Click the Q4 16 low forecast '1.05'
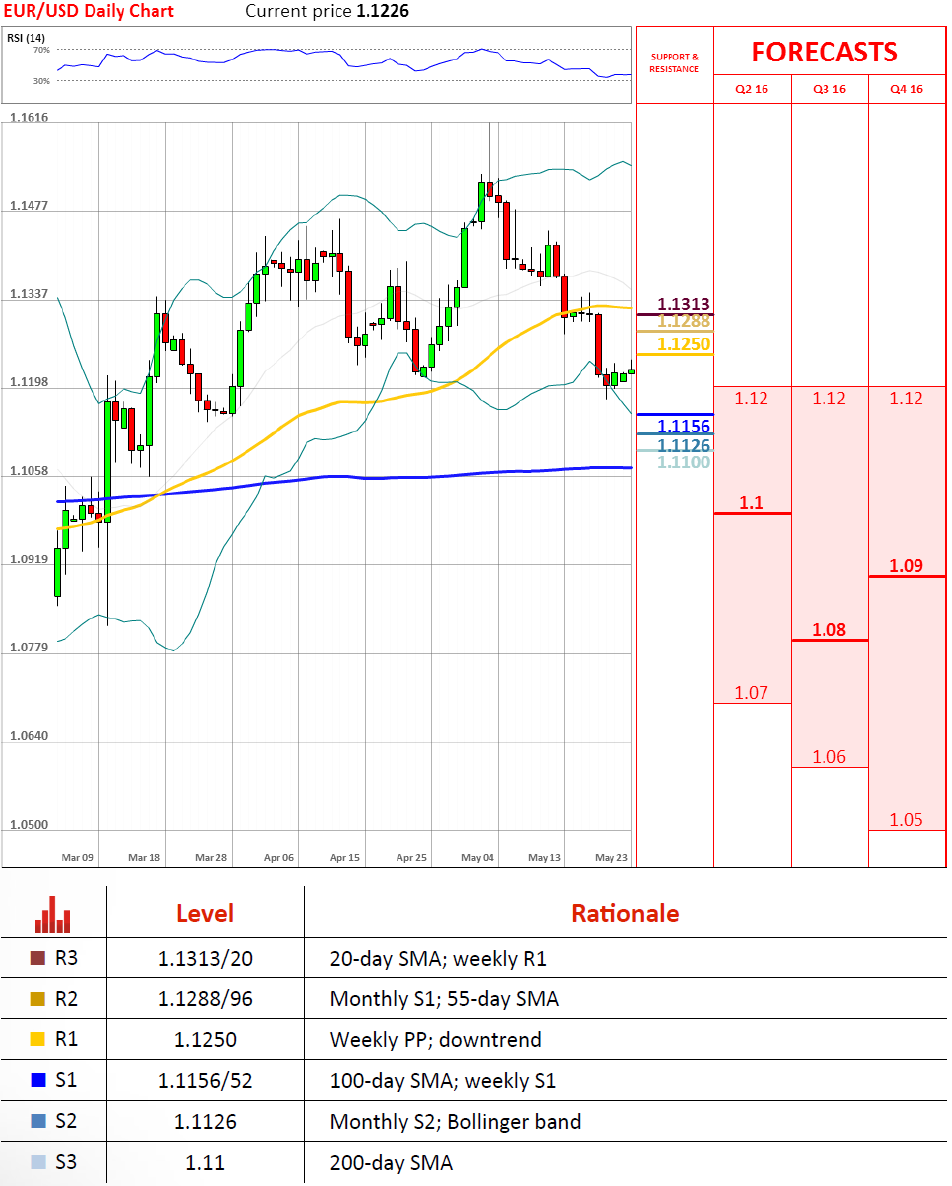952x1186 pixels. point(906,820)
